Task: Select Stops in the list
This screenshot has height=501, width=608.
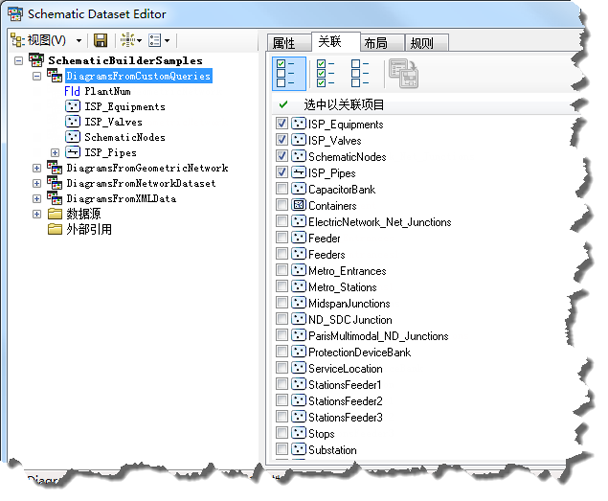Action: (x=321, y=434)
